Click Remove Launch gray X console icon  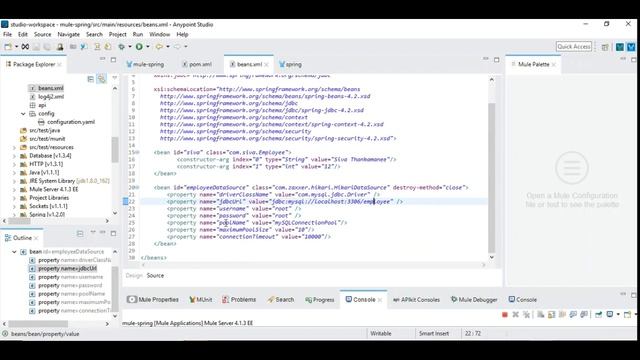pos(516,315)
